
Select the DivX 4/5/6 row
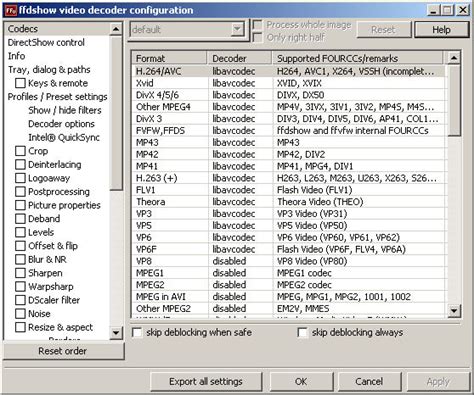click(288, 95)
